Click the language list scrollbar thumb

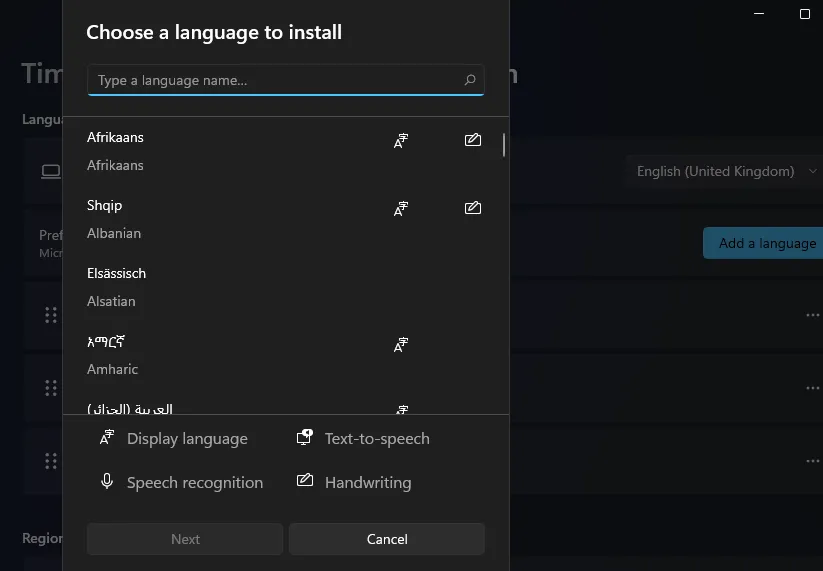click(504, 146)
